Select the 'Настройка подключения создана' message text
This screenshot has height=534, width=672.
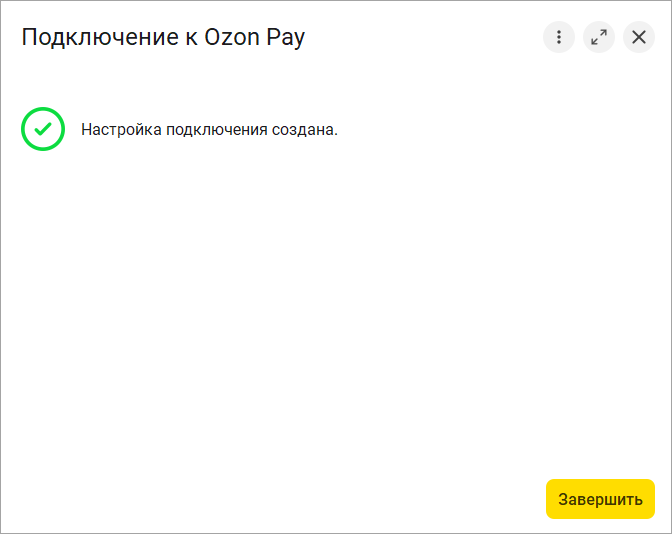coord(209,129)
